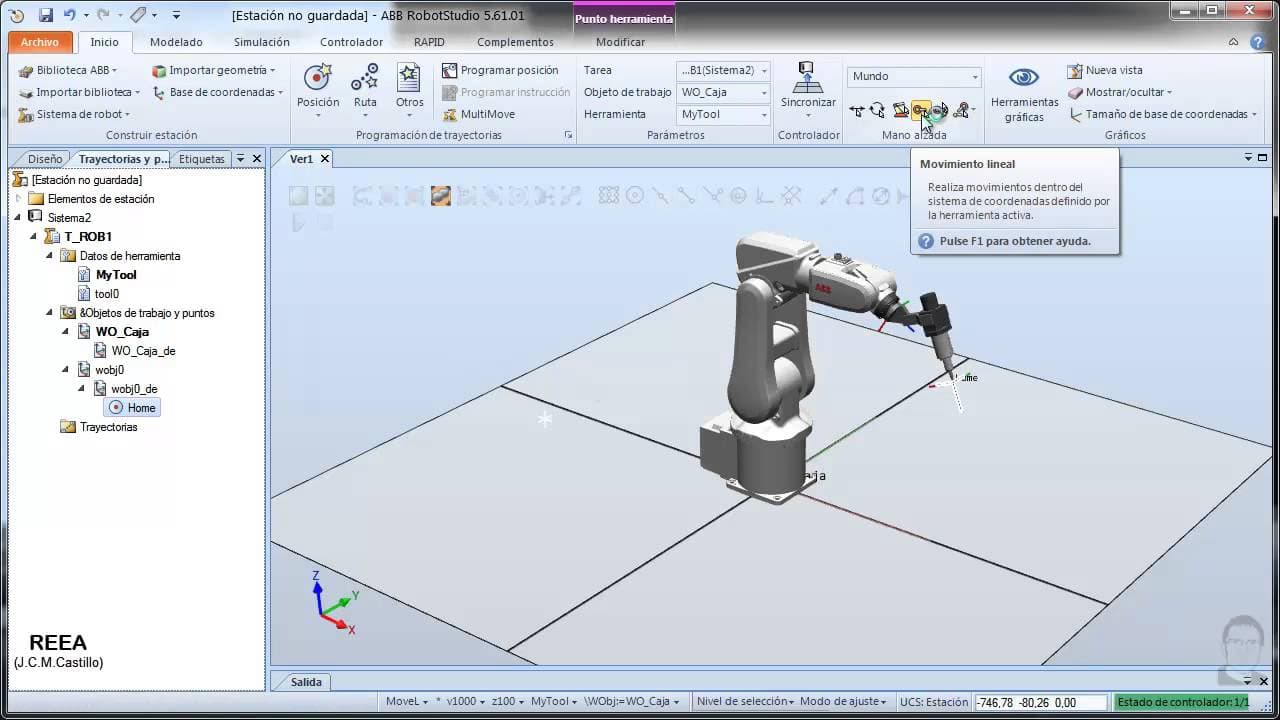Click the UCS coordinates field

pos(1040,703)
